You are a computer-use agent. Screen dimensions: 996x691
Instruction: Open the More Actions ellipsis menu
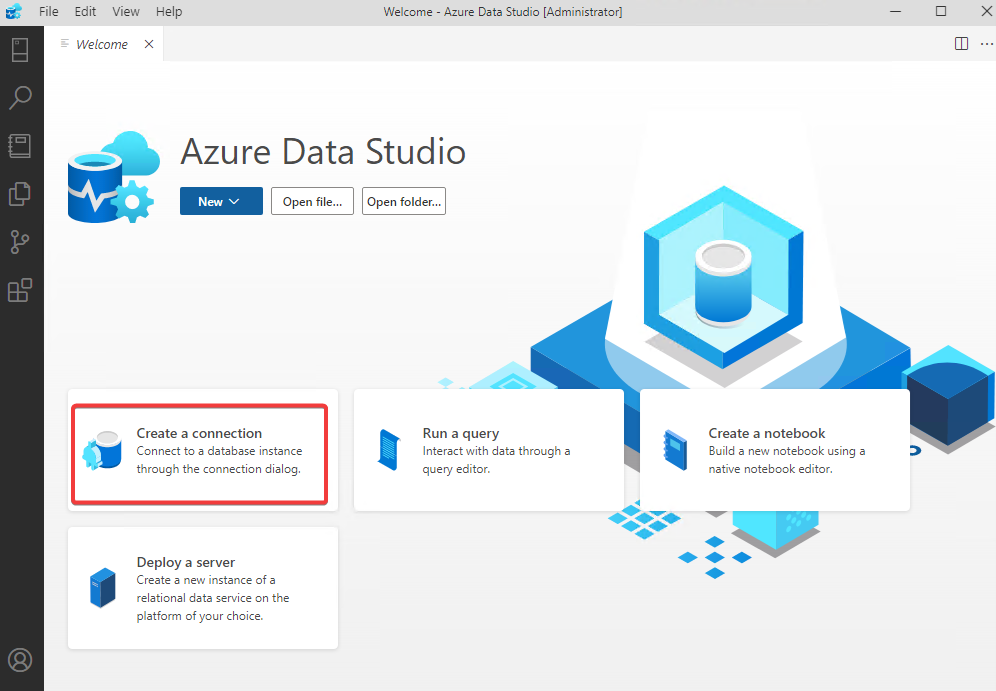coord(986,43)
